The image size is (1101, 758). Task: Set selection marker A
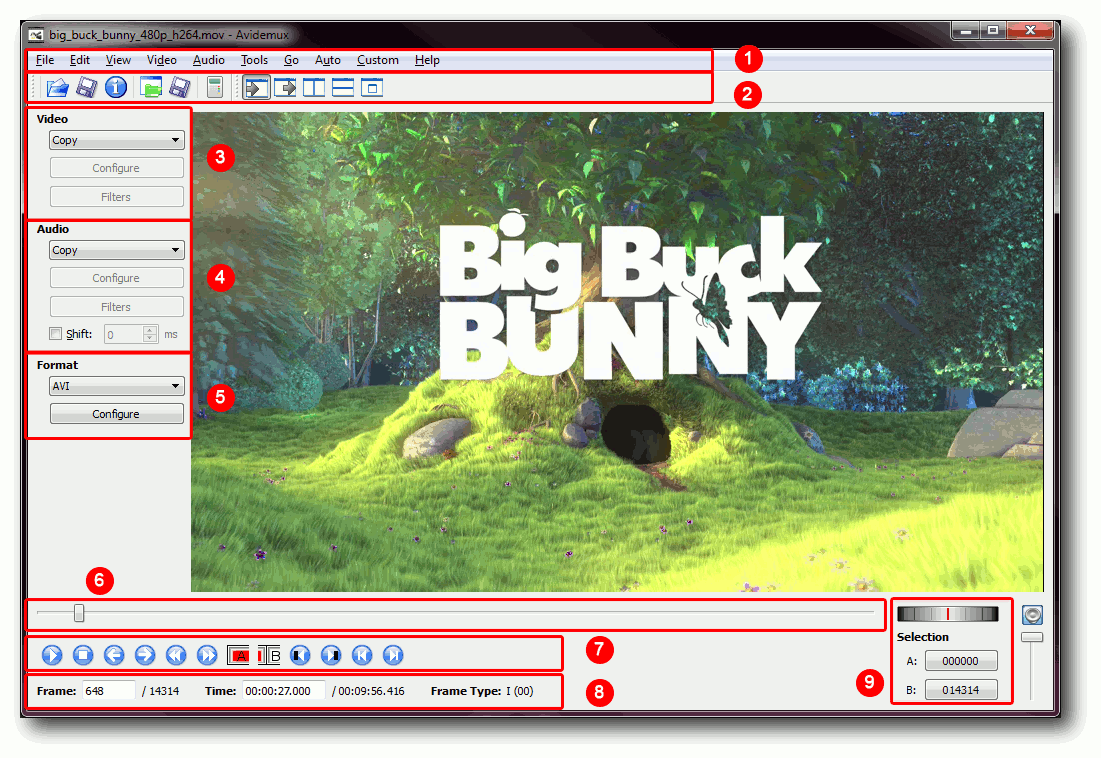click(x=240, y=655)
